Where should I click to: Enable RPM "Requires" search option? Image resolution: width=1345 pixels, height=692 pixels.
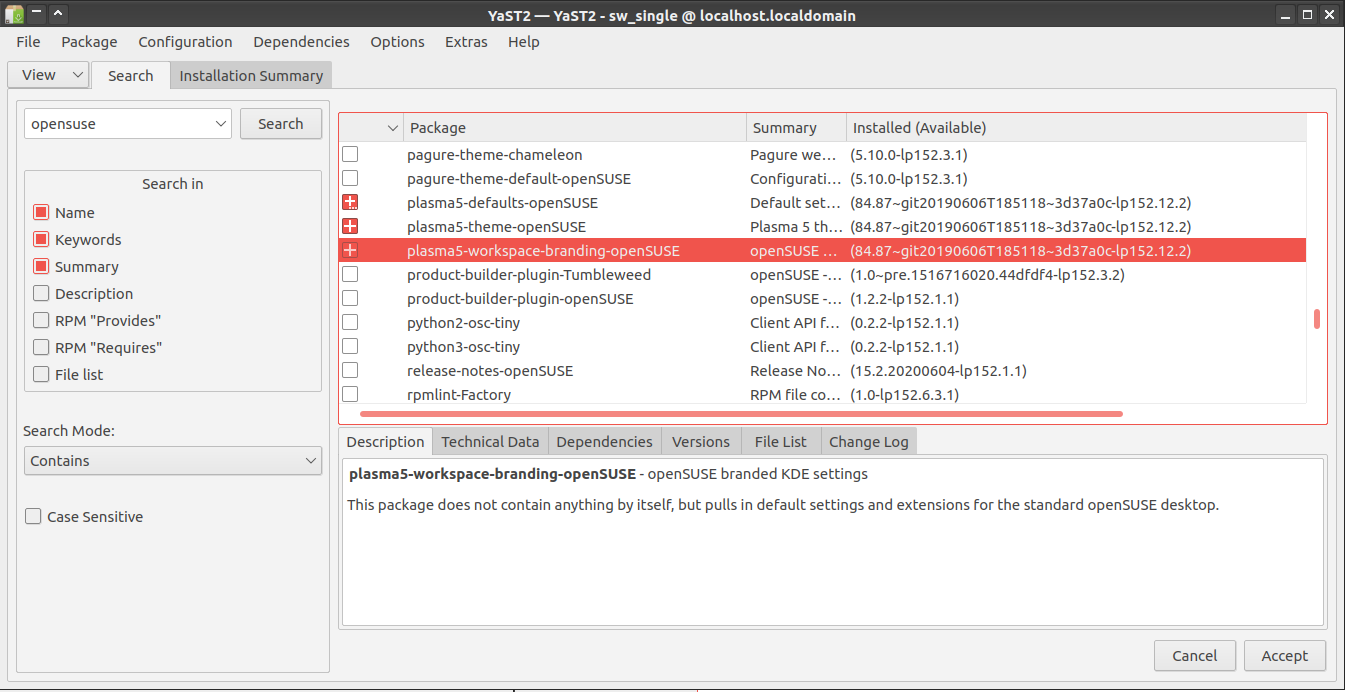click(x=41, y=348)
